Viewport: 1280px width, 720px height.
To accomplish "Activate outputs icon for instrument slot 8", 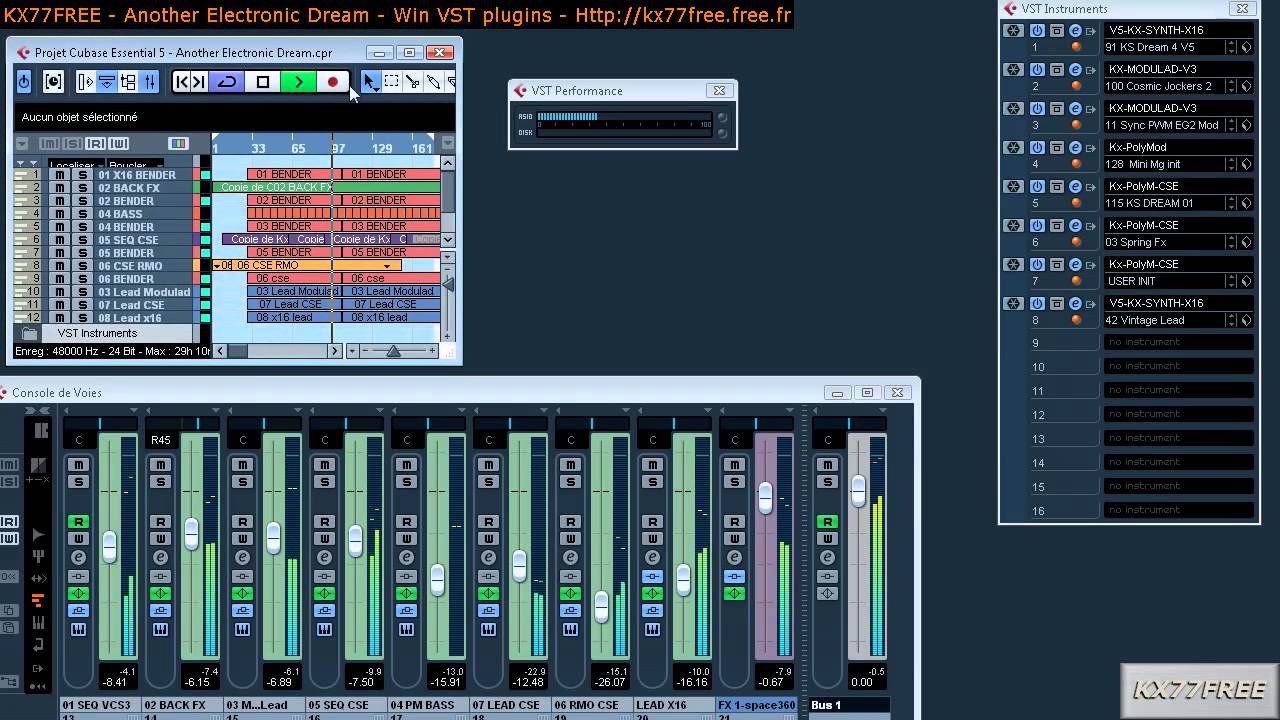I will 1091,304.
